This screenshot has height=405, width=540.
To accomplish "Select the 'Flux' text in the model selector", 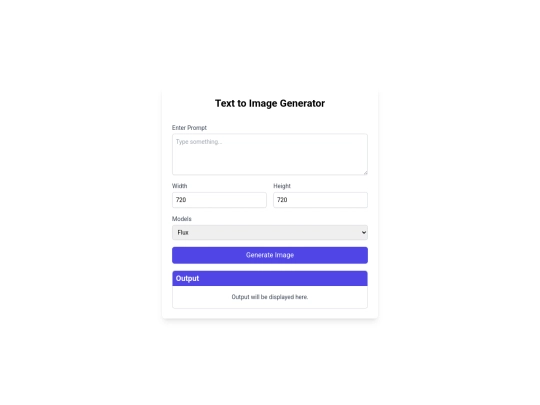I will point(183,232).
